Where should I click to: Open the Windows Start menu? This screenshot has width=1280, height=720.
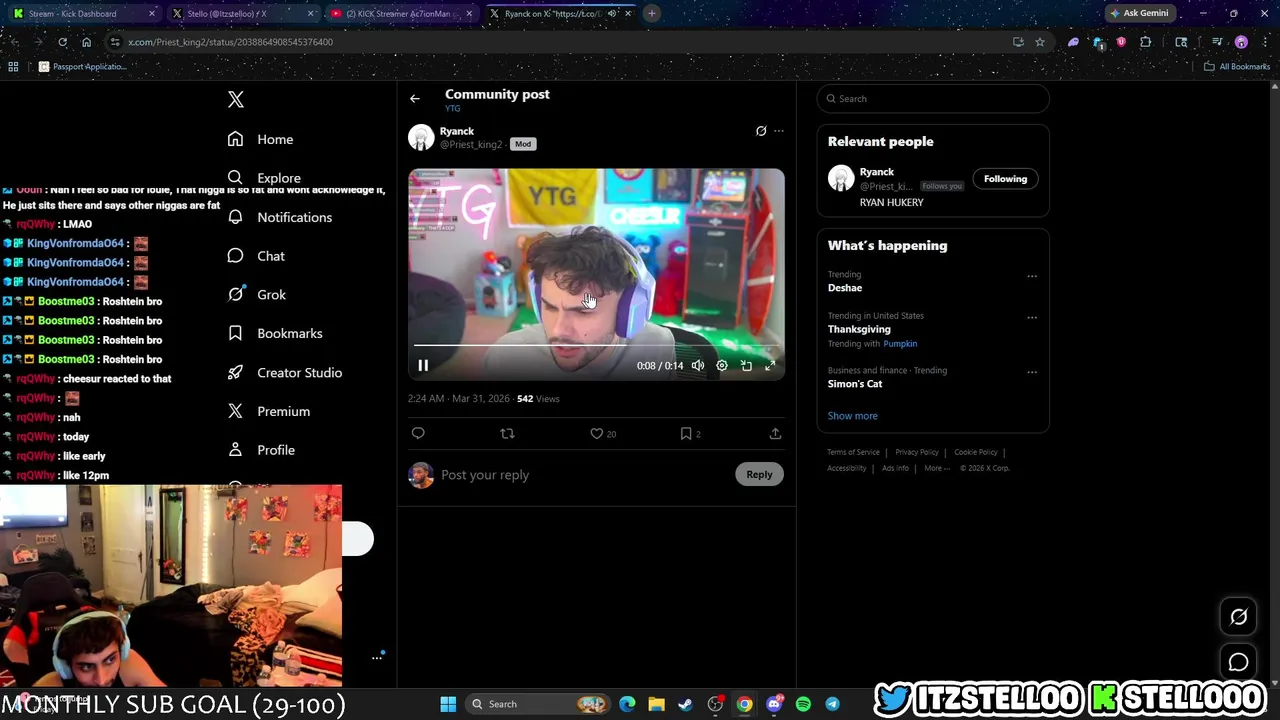click(448, 704)
